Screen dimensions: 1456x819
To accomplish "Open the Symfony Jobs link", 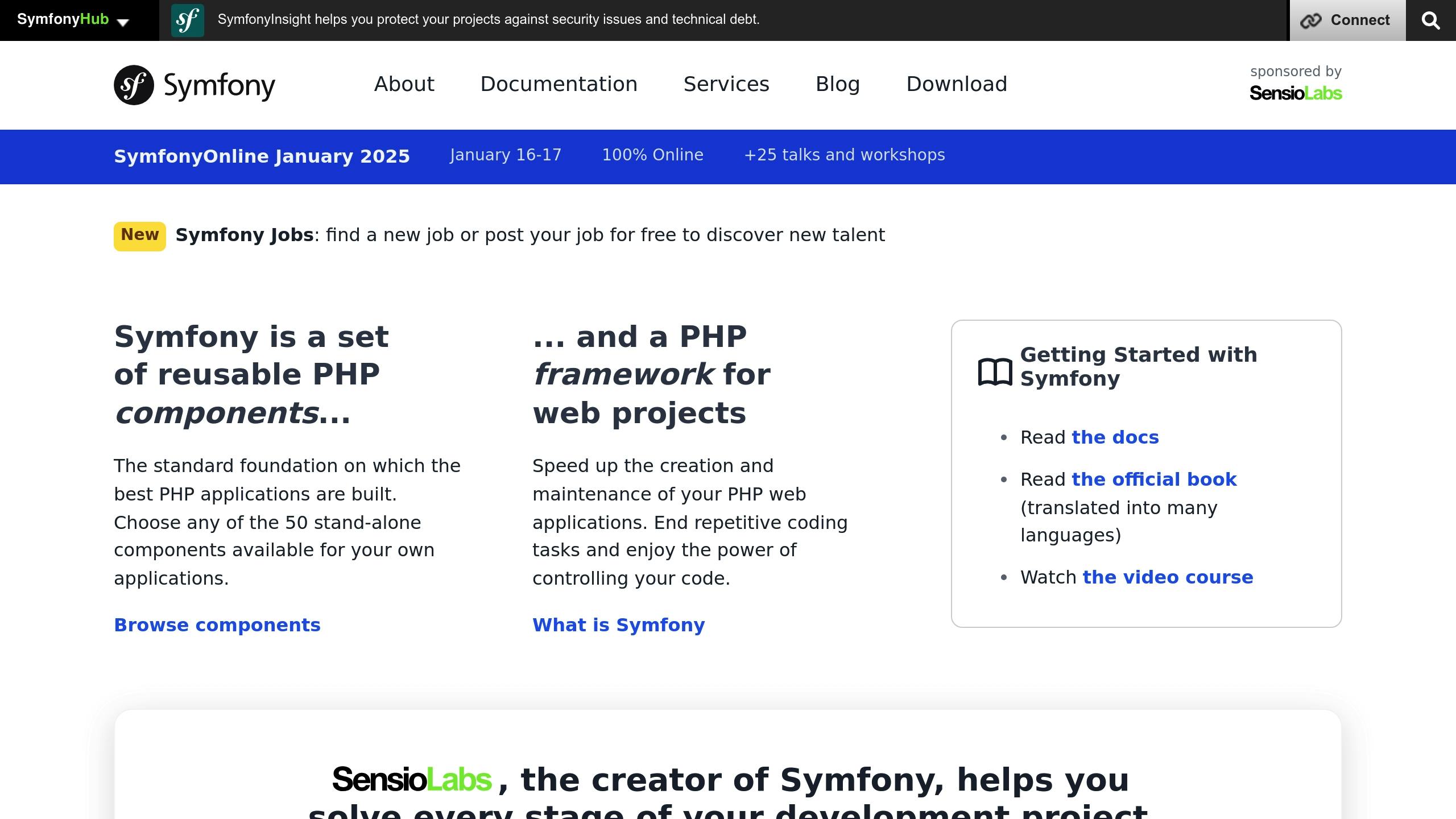I will [x=242, y=234].
